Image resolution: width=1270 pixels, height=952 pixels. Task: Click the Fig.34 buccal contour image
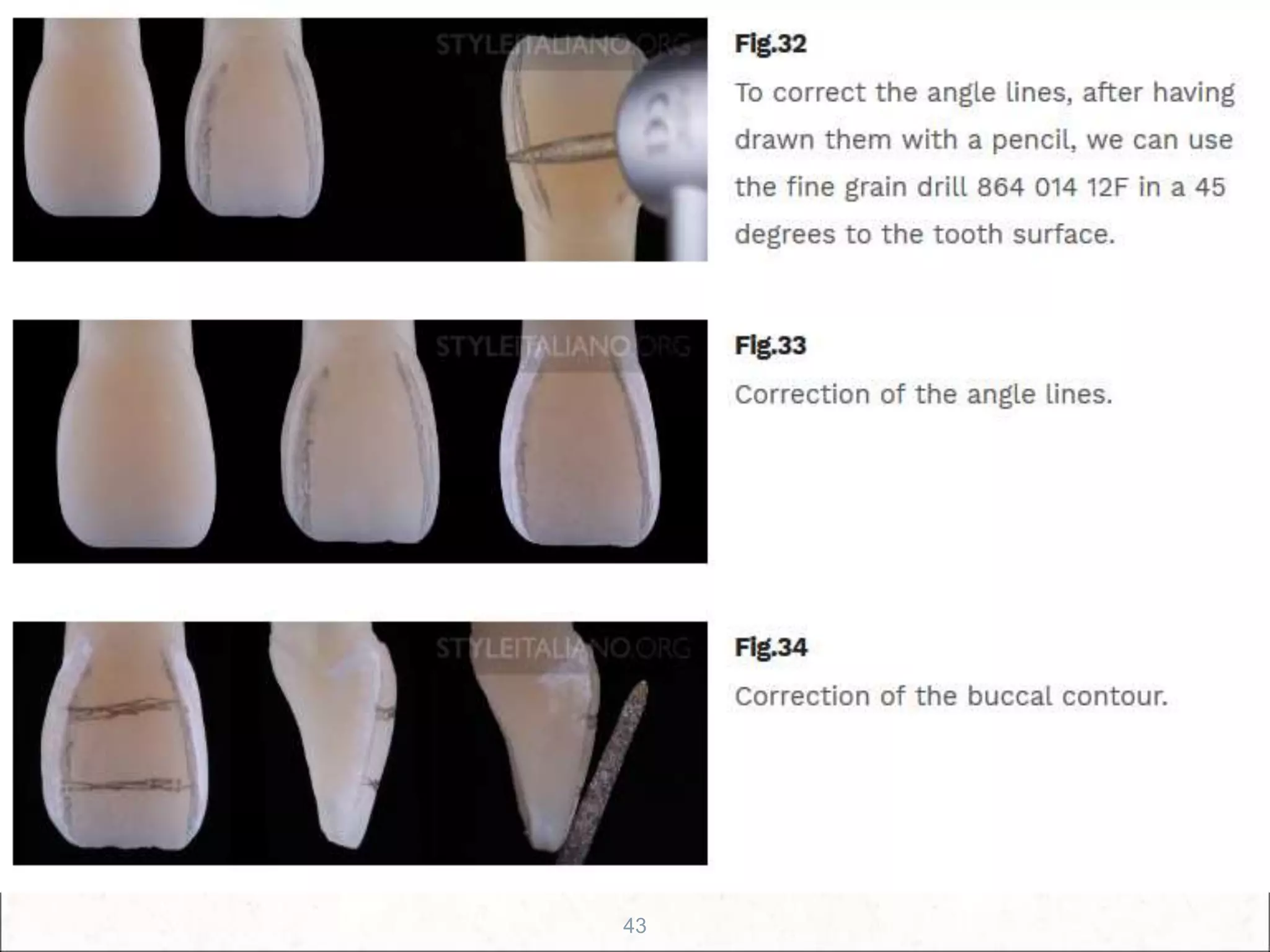[360, 743]
